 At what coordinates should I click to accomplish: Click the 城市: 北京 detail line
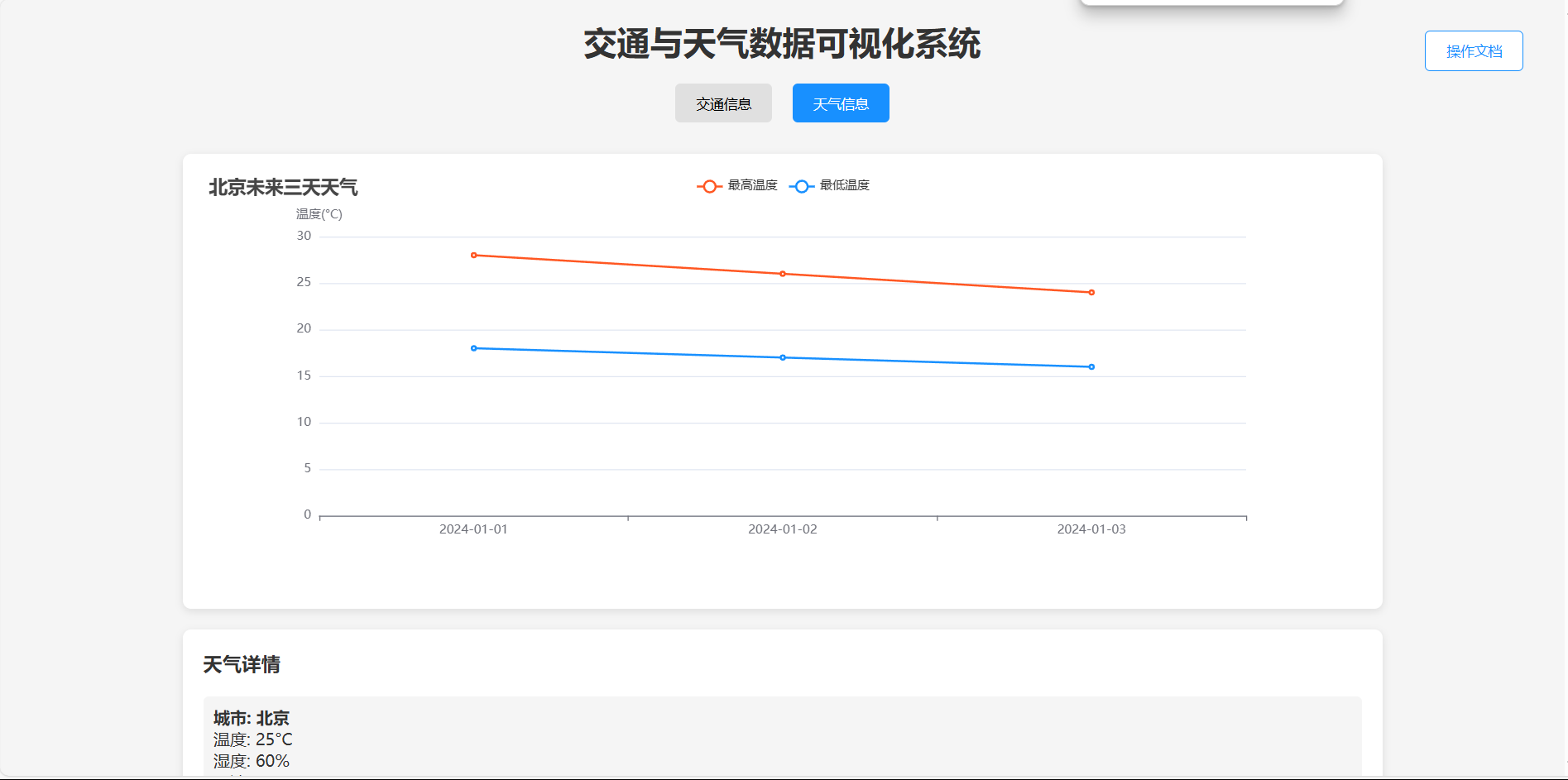click(252, 718)
